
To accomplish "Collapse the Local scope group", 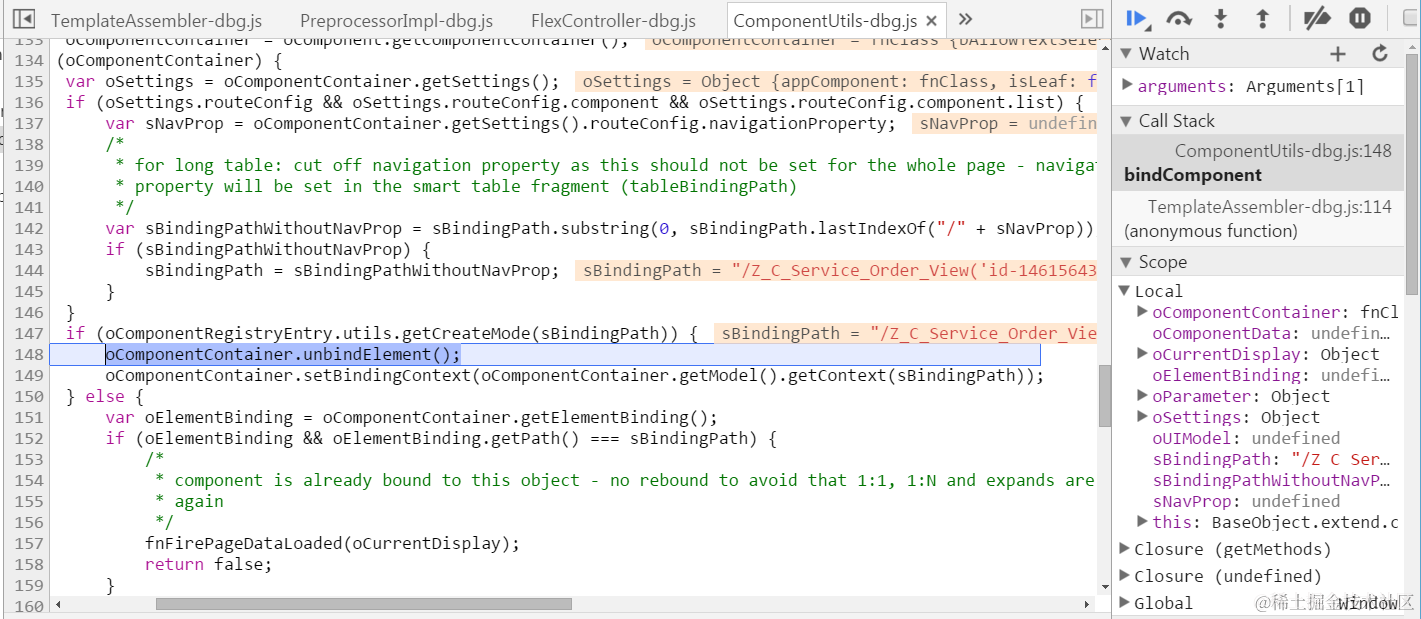I will pyautogui.click(x=1126, y=291).
